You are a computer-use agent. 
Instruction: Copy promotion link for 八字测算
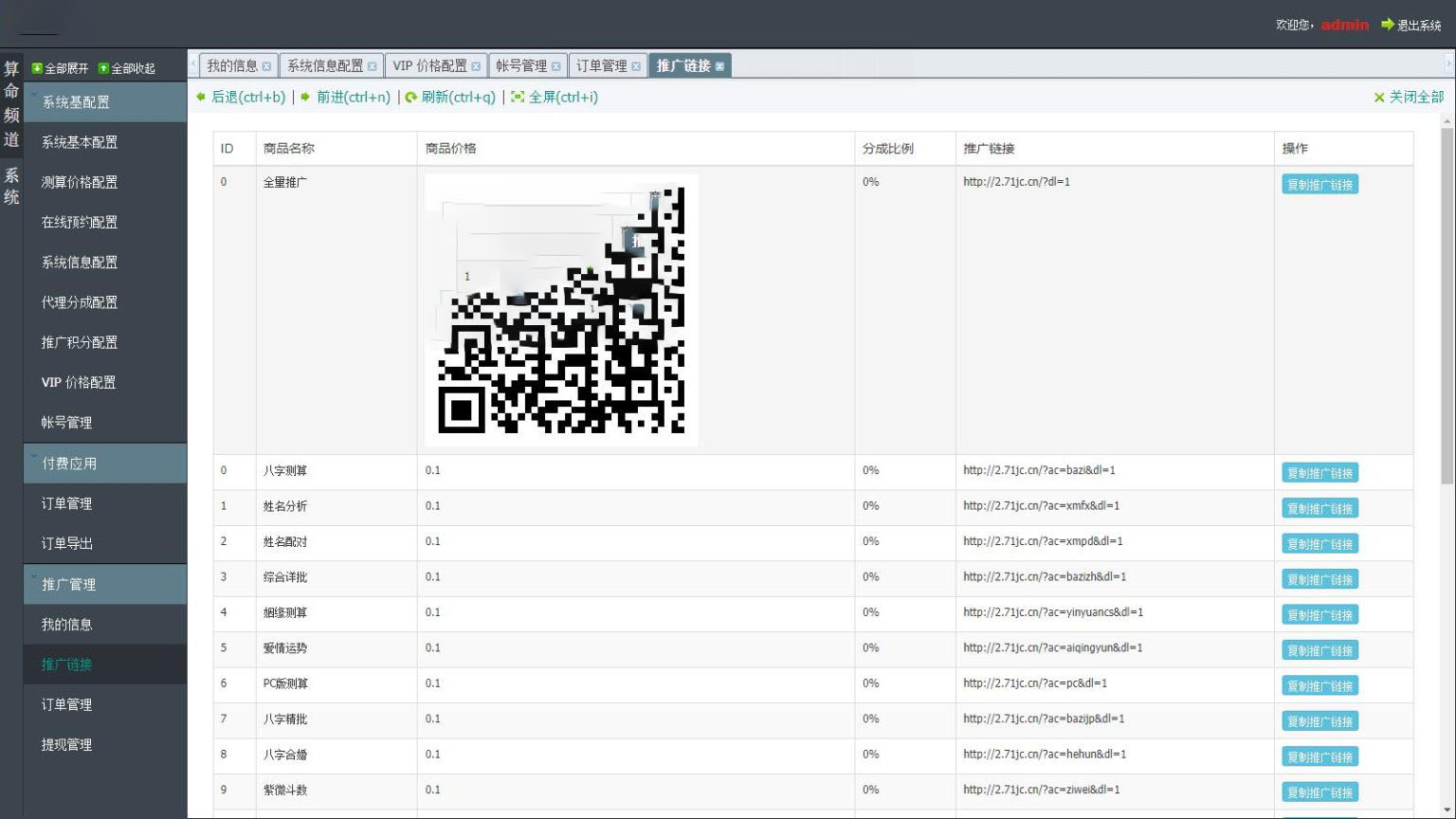tap(1319, 473)
